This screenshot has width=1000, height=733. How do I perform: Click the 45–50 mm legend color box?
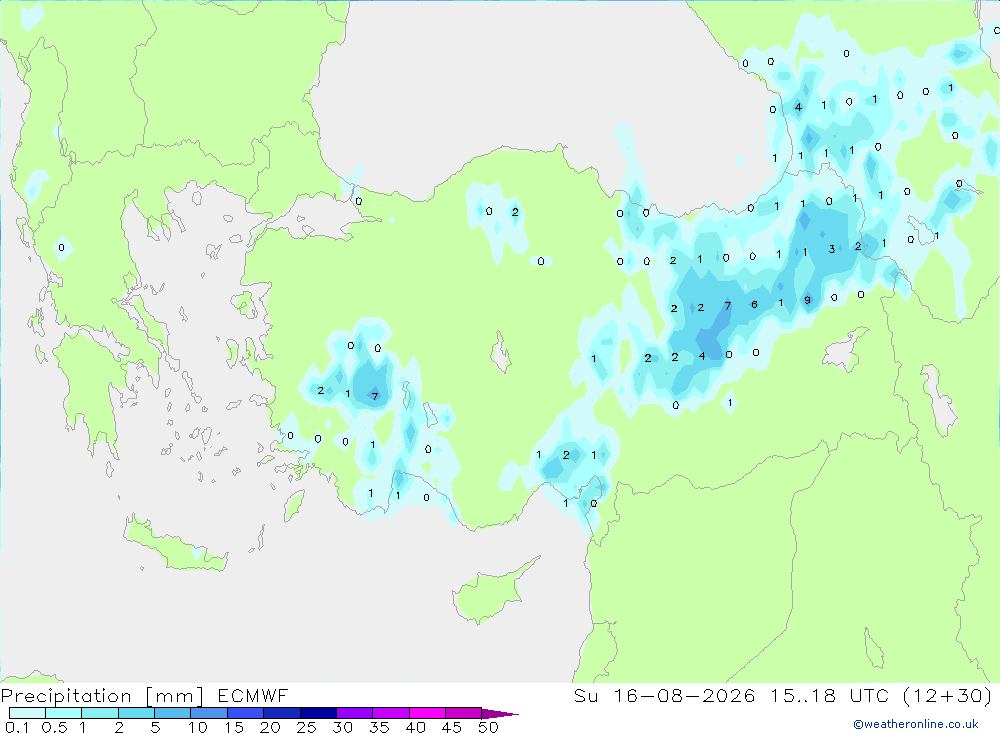click(463, 713)
